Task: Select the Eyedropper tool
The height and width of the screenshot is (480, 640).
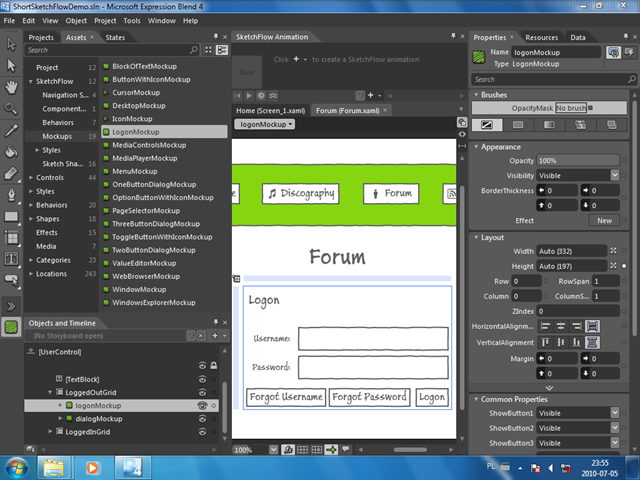Action: point(11,131)
